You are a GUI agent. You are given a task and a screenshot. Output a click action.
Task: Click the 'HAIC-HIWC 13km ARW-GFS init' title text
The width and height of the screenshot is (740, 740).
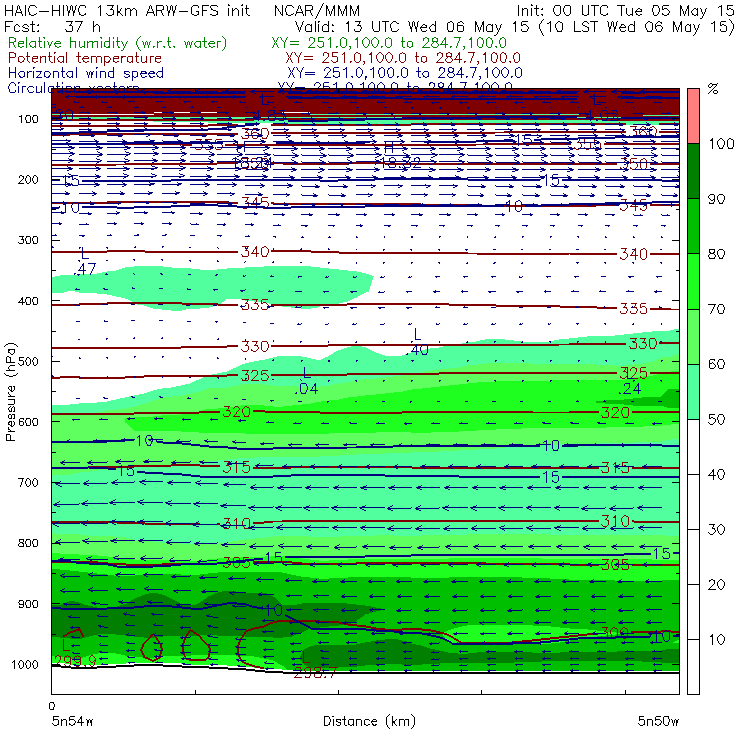[127, 10]
